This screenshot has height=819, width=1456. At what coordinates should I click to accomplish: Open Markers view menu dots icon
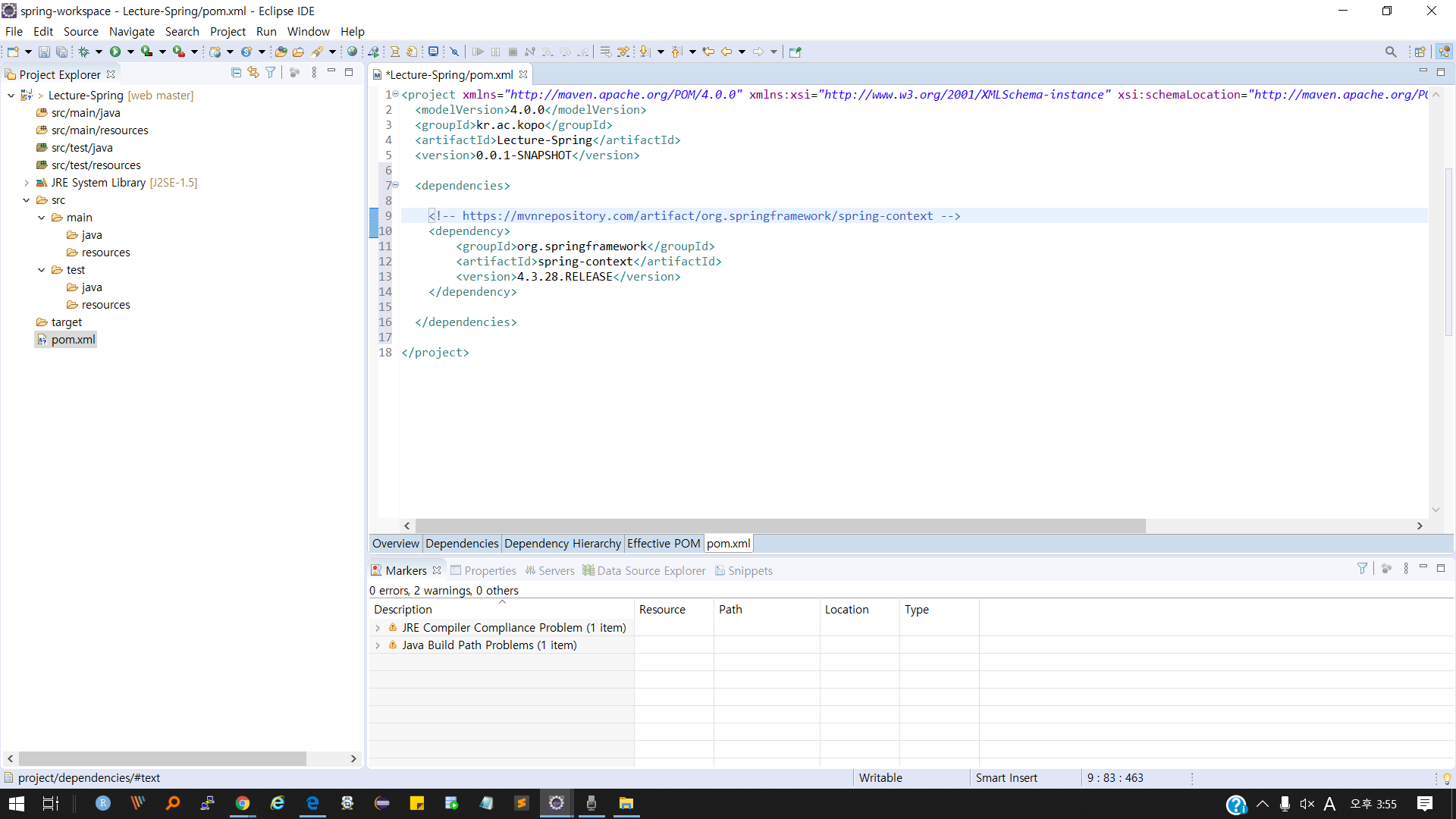(x=1406, y=568)
